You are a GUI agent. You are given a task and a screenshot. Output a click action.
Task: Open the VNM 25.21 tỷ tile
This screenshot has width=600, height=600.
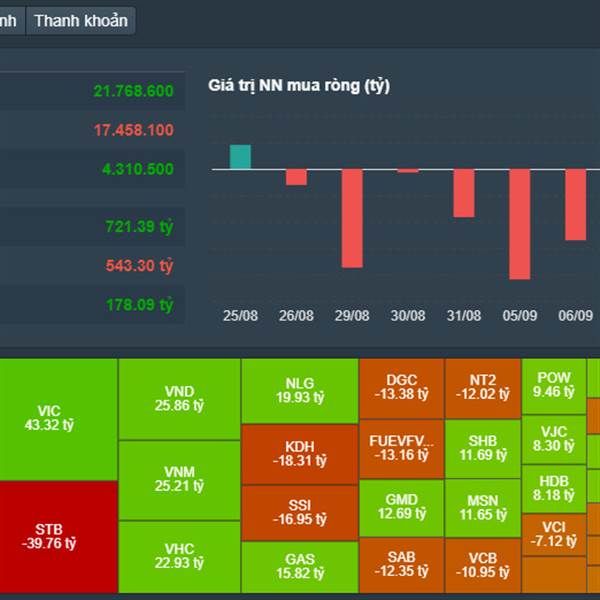click(179, 480)
